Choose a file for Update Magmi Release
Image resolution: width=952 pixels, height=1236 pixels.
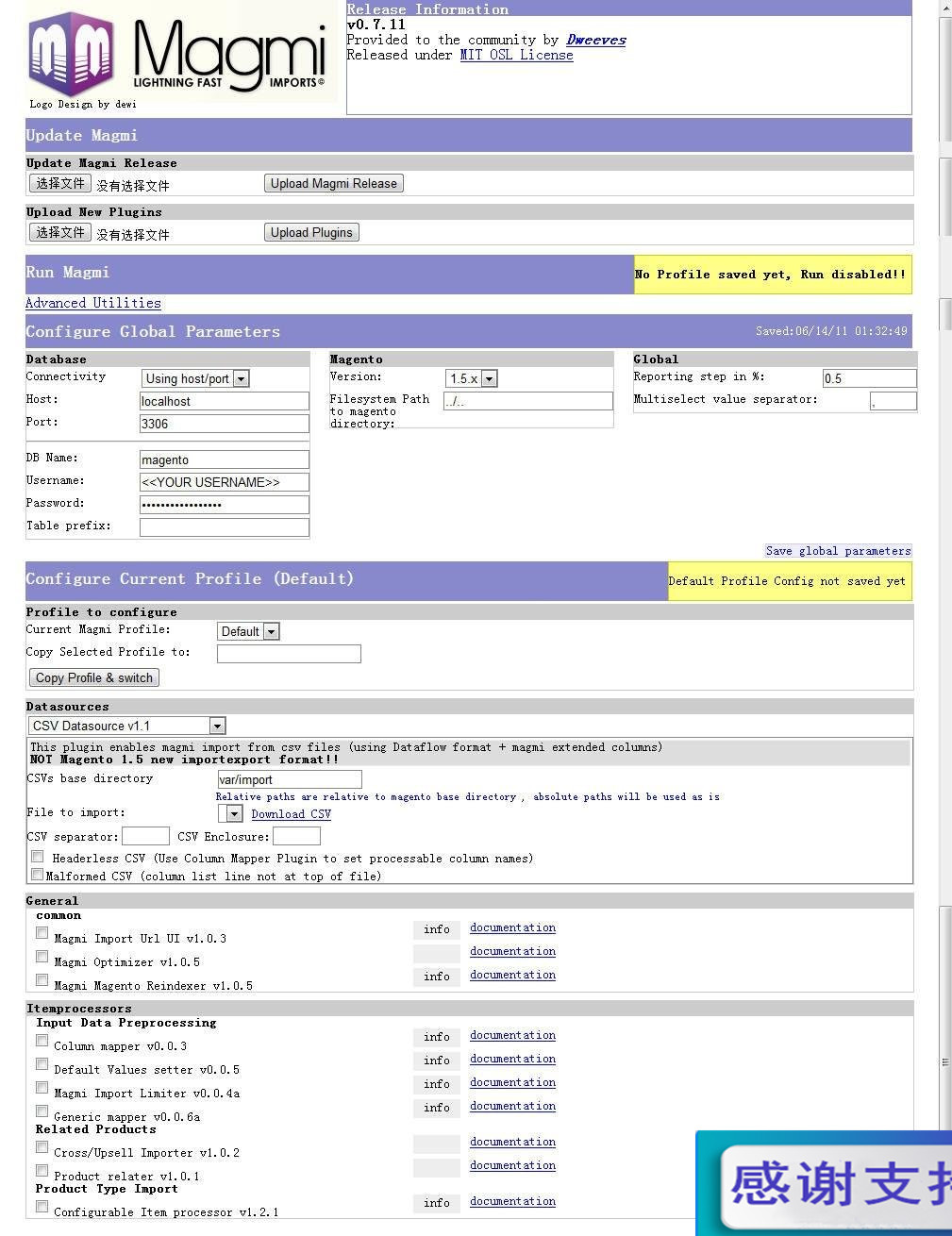tap(60, 183)
